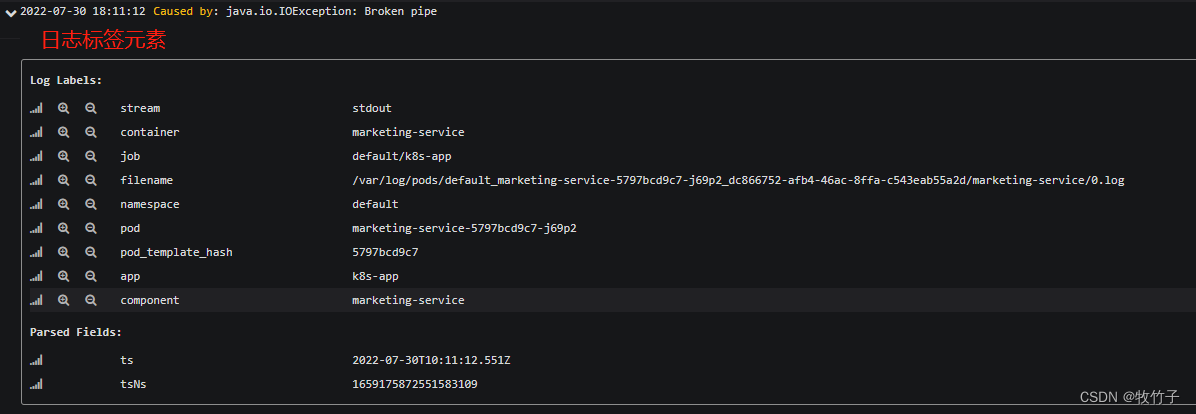The image size is (1196, 414).
Task: Show statistics for the ts parsed field
Action: [x=36, y=360]
